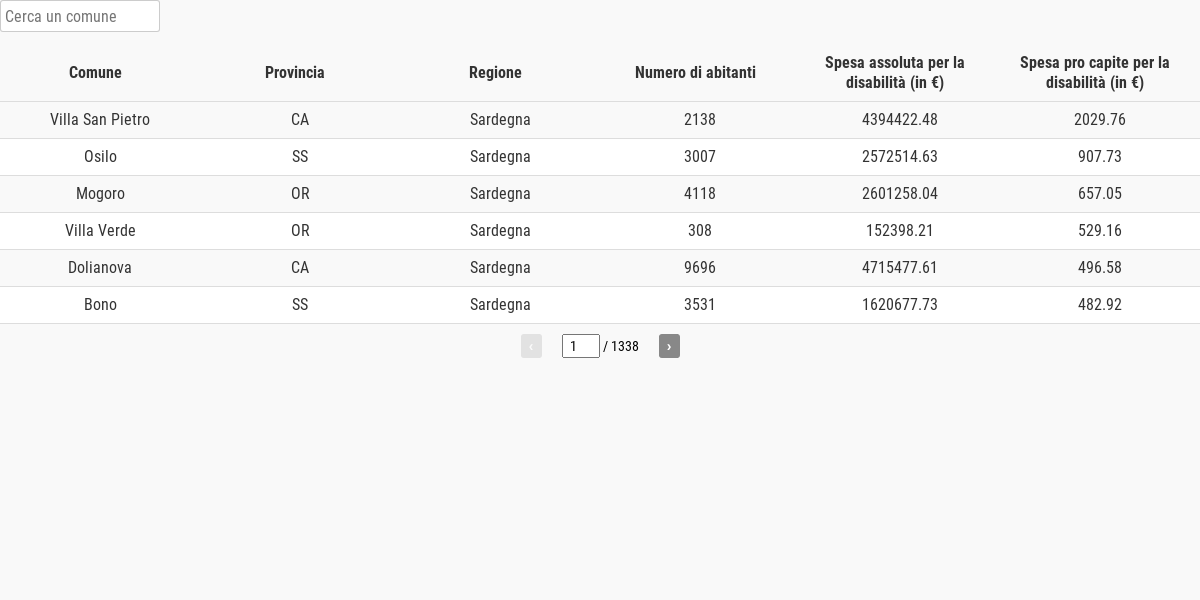
Task: Sort by Spesa pro capite header
Action: (1095, 72)
